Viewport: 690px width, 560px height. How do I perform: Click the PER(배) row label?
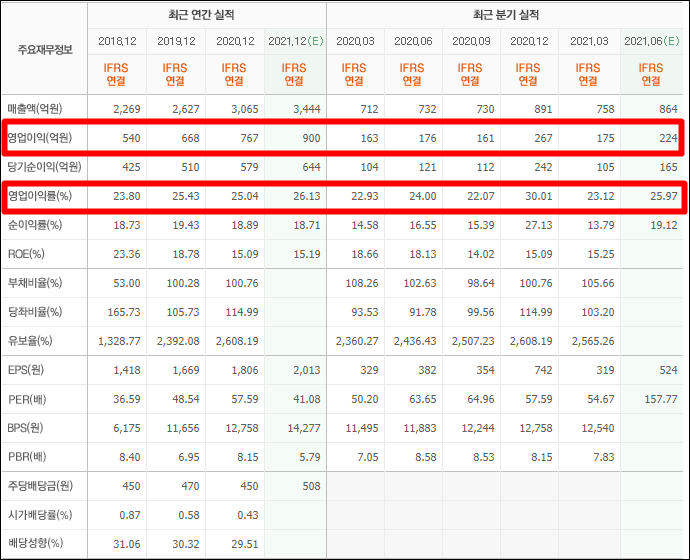(27, 399)
